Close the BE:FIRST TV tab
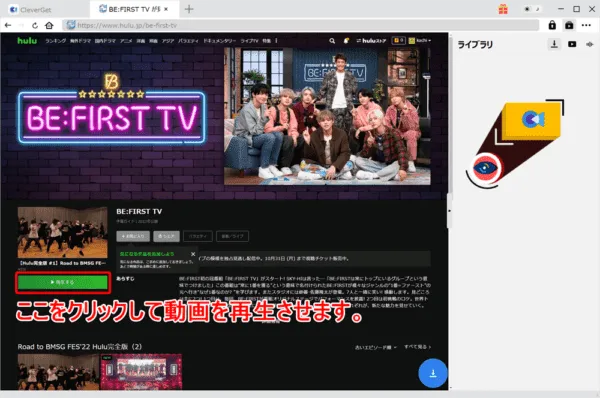Image resolution: width=600 pixels, height=398 pixels. 166,9
